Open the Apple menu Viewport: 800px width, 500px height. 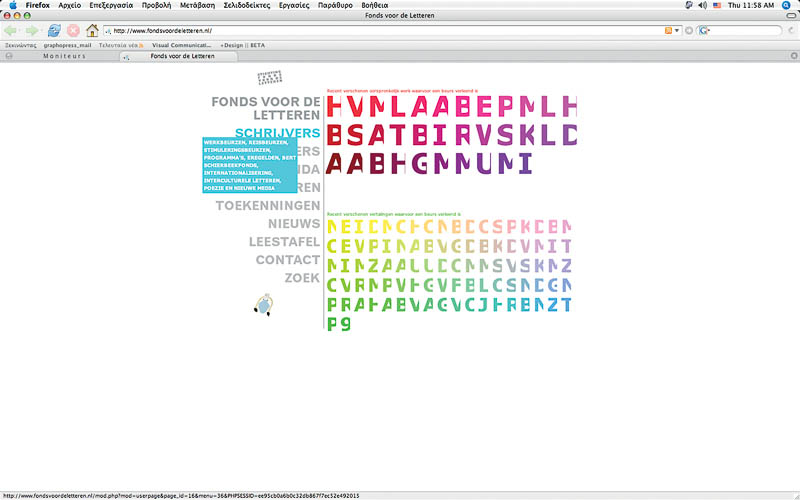13,5
